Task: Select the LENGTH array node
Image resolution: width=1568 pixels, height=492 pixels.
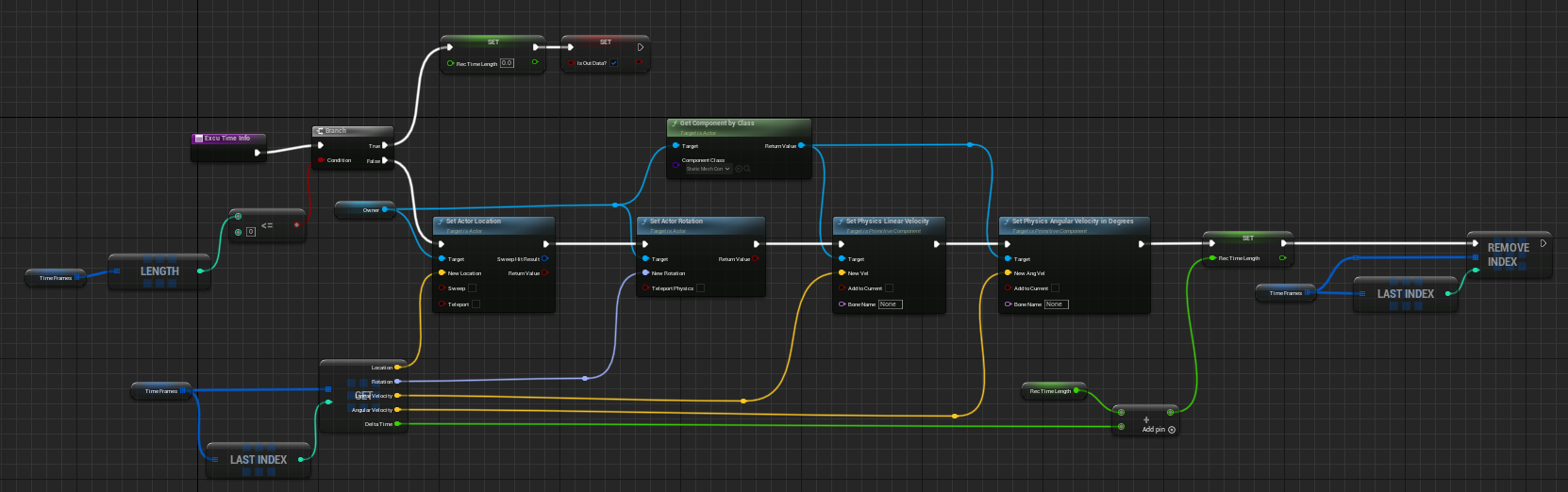Action: 159,271
